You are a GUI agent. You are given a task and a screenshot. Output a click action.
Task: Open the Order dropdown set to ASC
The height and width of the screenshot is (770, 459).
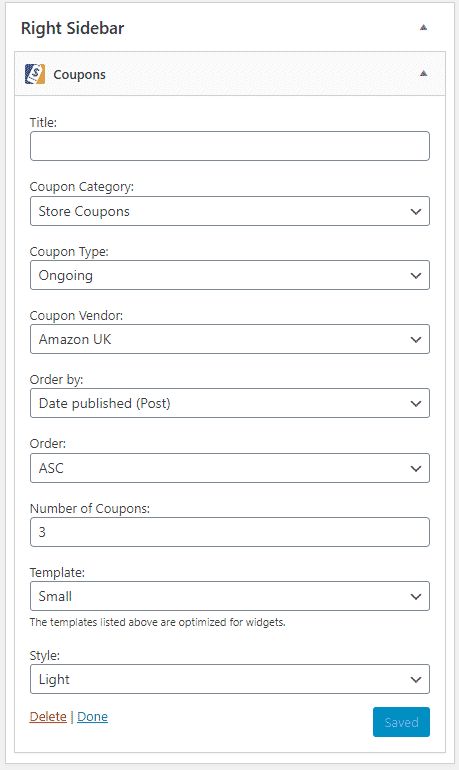(230, 468)
